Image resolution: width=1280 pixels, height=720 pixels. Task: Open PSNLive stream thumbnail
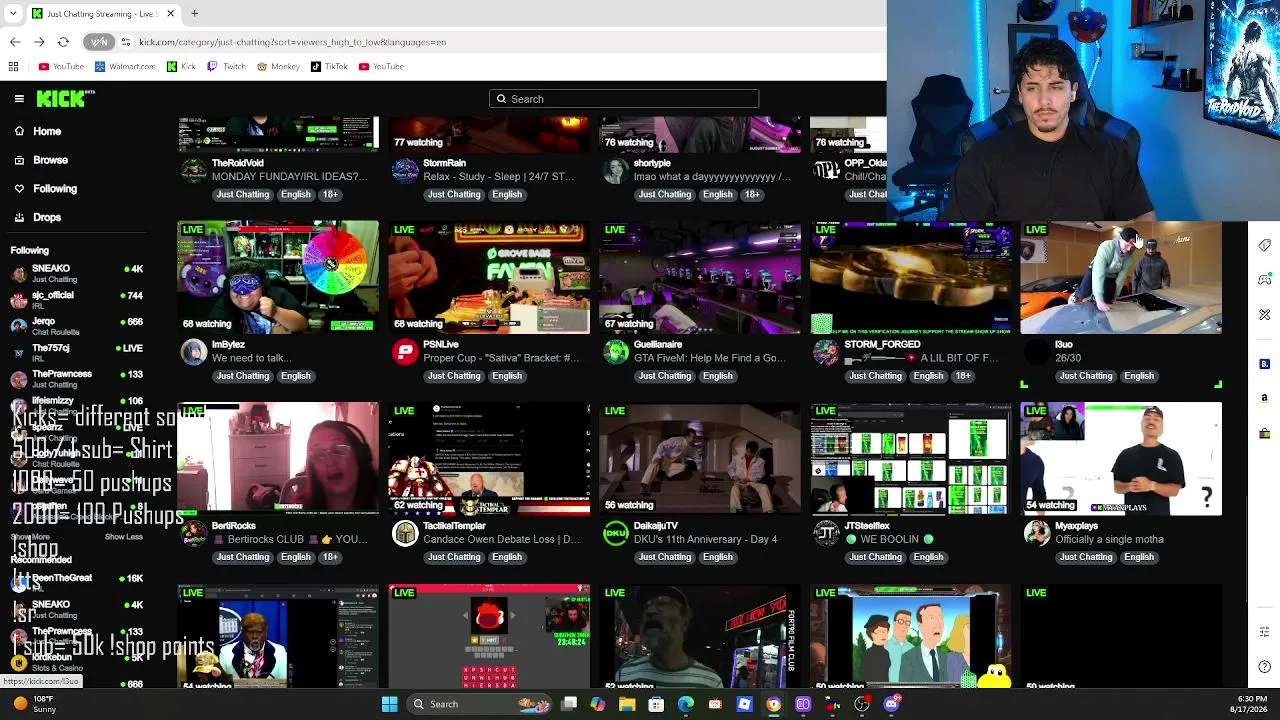pos(489,277)
